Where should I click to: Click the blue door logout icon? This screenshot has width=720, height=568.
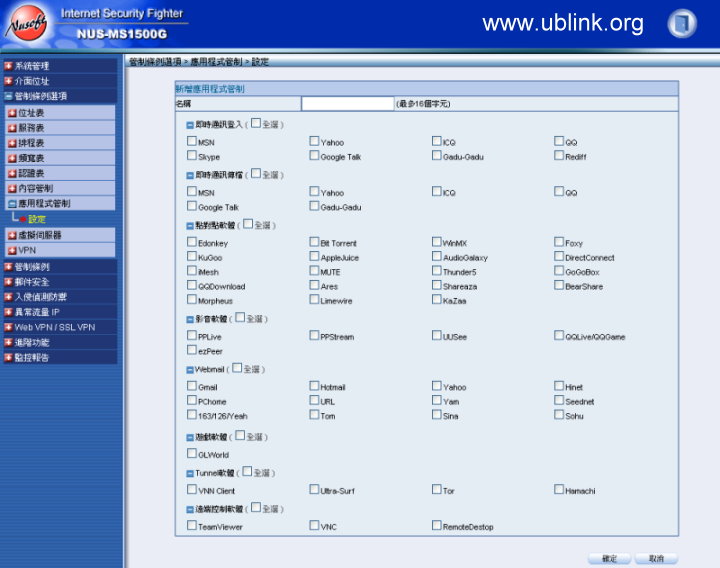(682, 23)
